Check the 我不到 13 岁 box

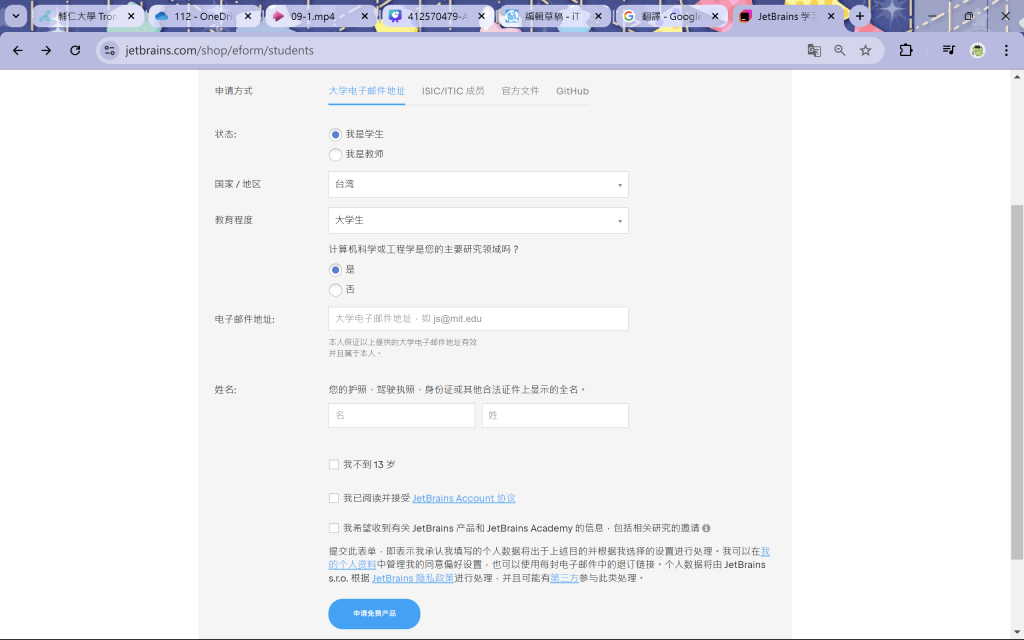tap(334, 464)
